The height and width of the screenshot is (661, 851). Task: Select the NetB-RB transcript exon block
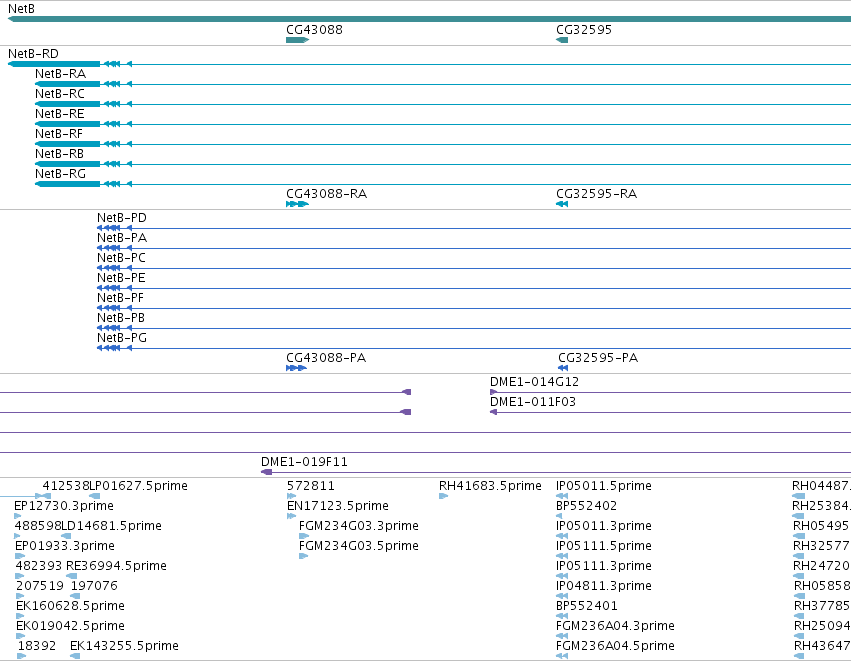click(68, 164)
